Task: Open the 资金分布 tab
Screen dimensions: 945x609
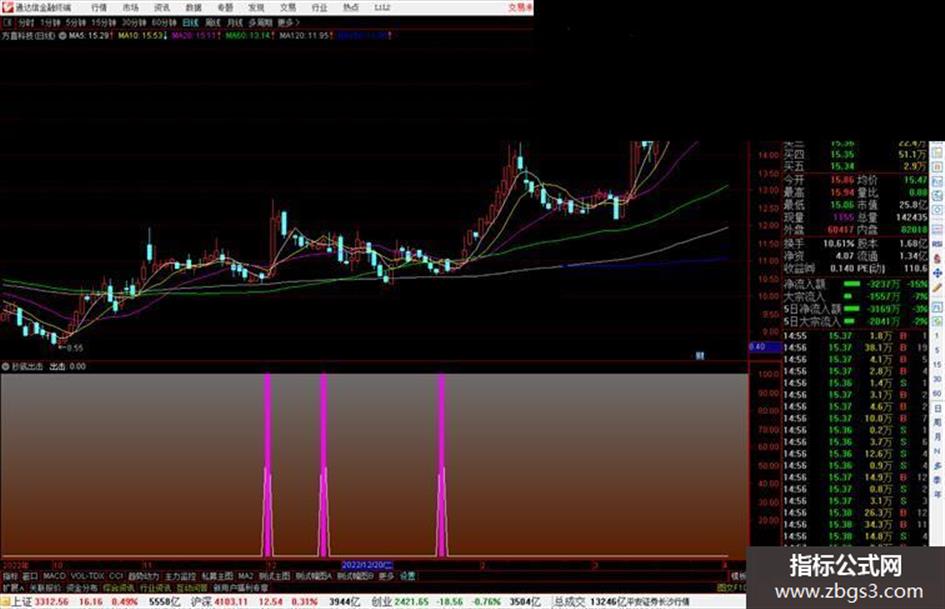Action: (82, 587)
